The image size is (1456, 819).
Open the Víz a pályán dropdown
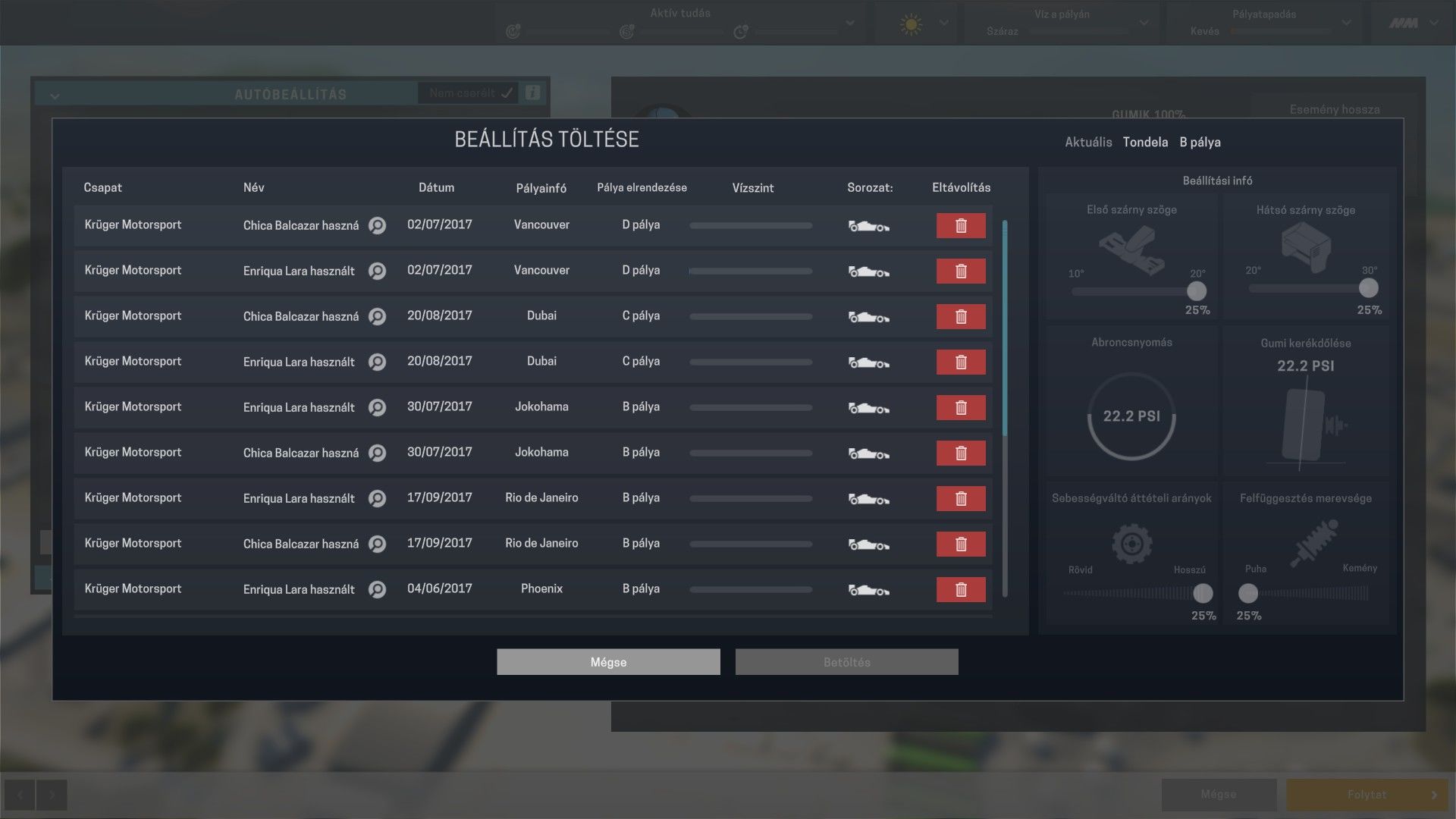click(1144, 24)
